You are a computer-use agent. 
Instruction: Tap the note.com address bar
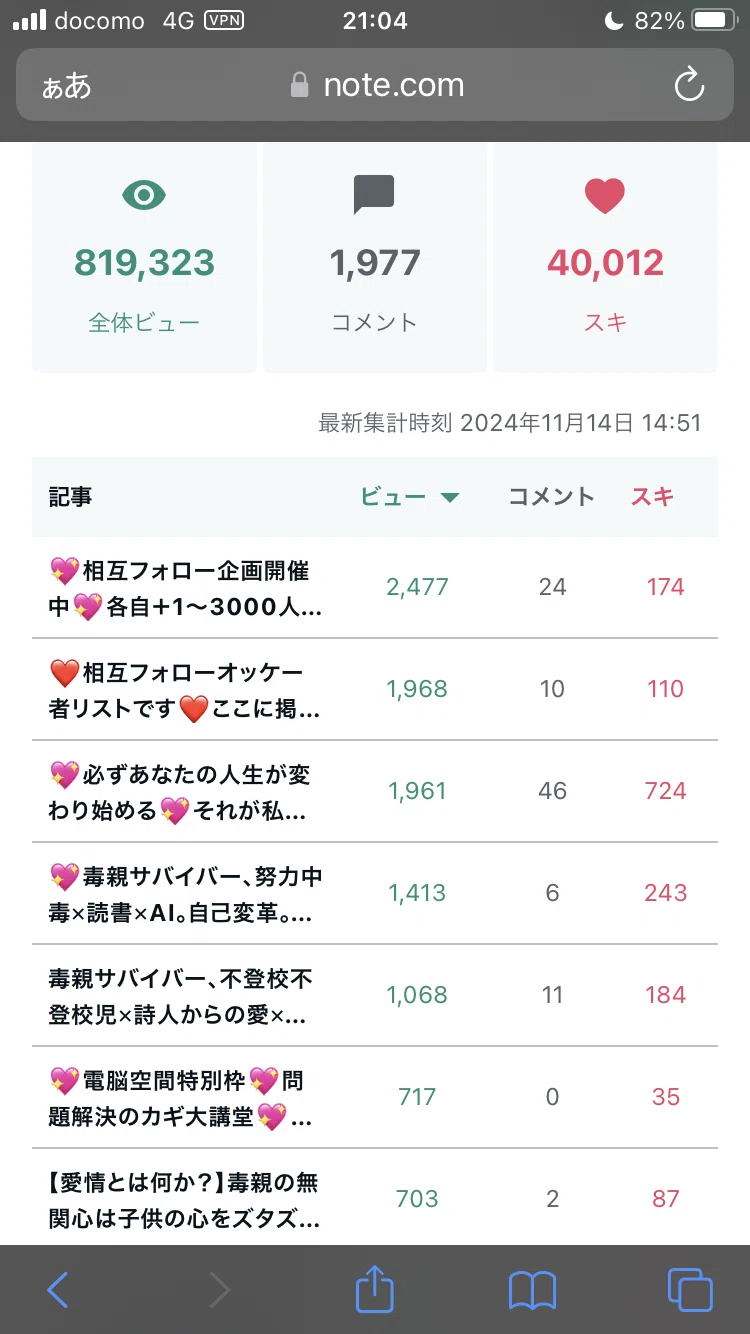375,85
